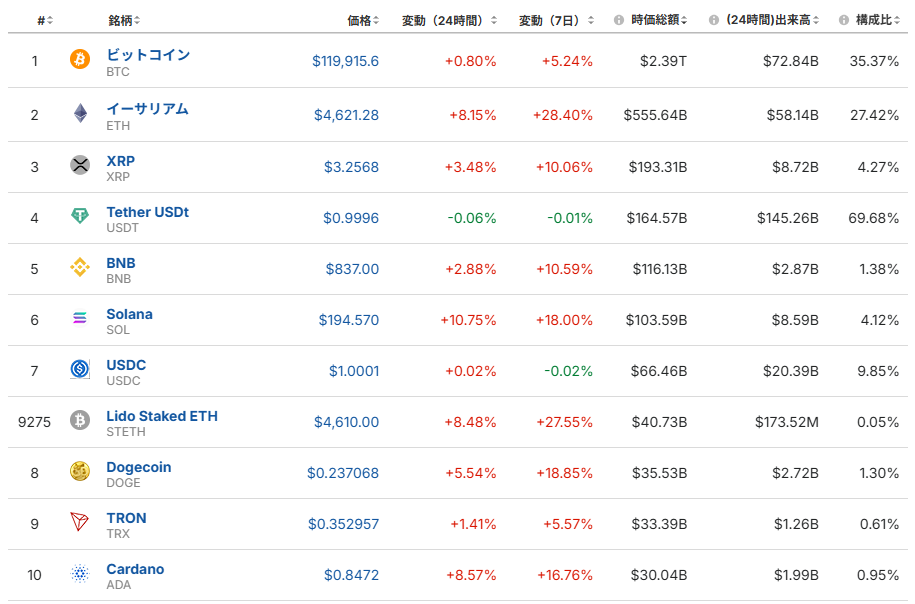This screenshot has height=604, width=915.
Task: Sort by 変動（24時間）column header
Action: tap(449, 20)
